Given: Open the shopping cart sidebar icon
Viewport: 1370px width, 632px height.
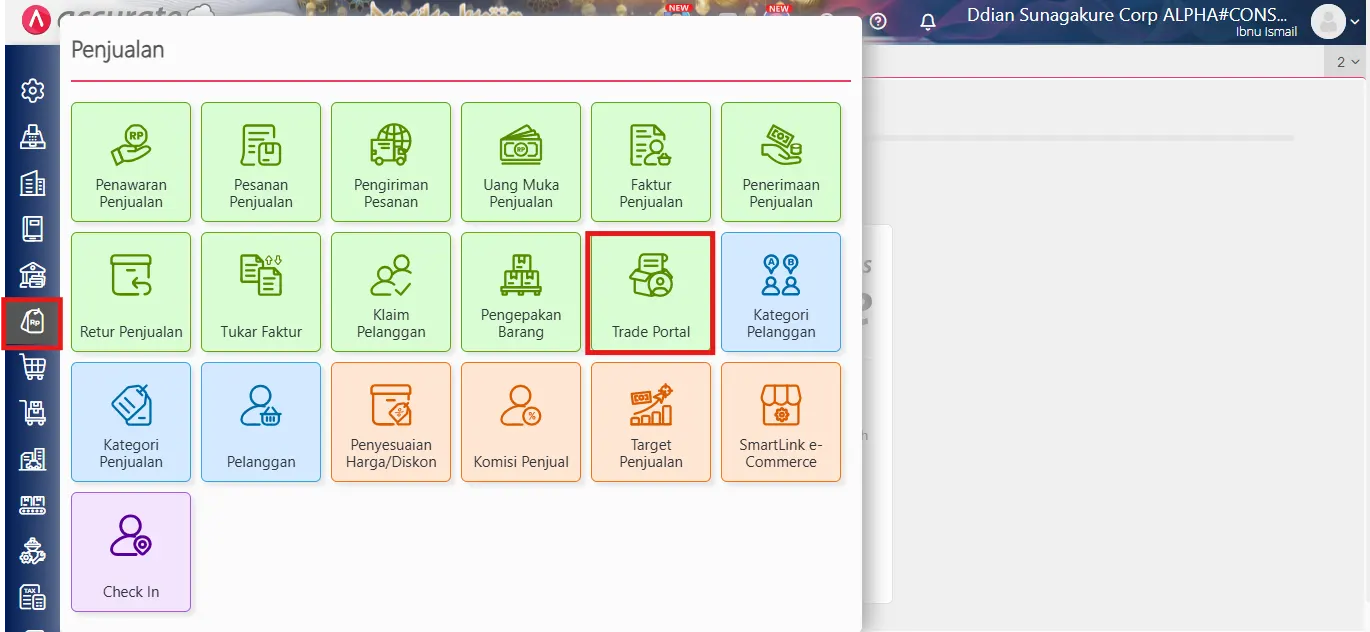Looking at the screenshot, I should point(32,368).
